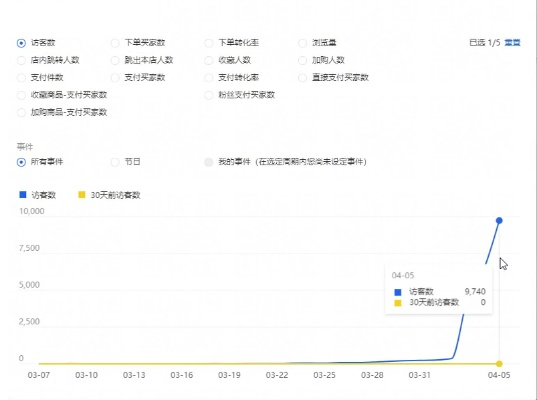
Task: Click the 7,500 y-axis value
Action: 29,248
